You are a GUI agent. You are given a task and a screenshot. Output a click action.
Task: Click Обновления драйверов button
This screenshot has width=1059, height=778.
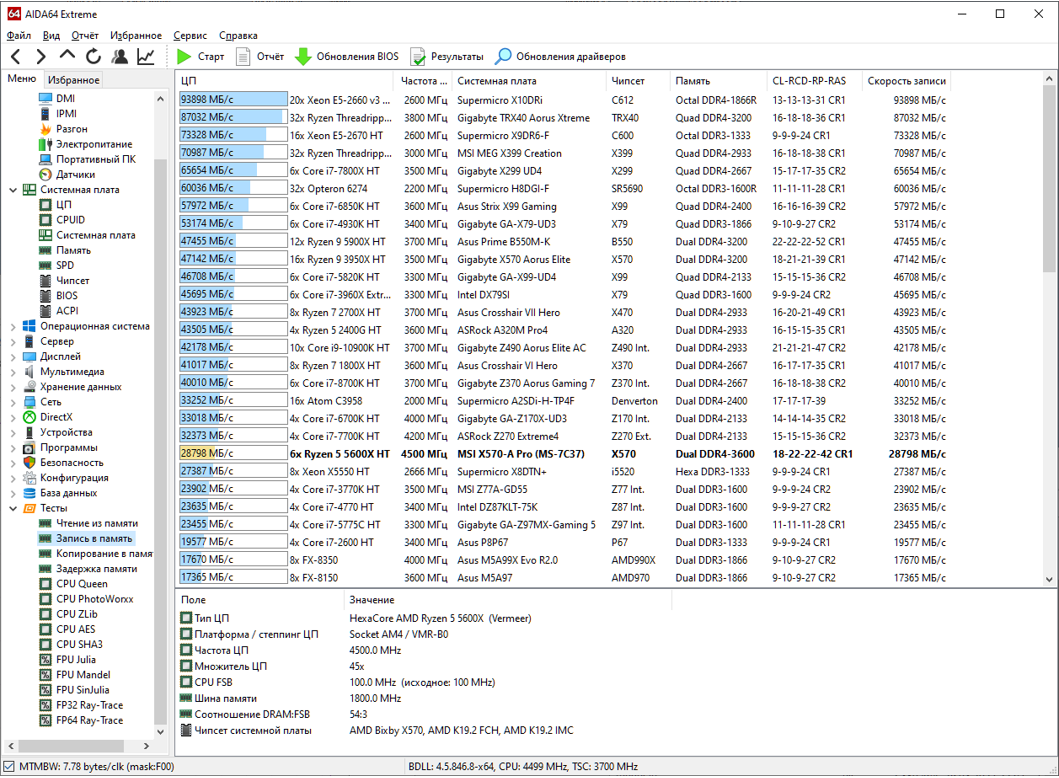[560, 57]
